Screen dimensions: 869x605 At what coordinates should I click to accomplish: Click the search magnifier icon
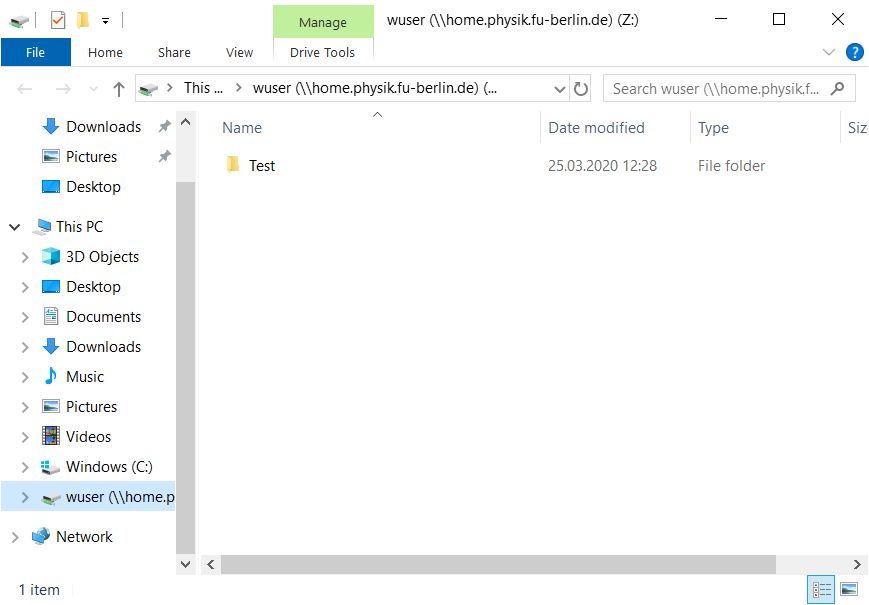[x=837, y=89]
